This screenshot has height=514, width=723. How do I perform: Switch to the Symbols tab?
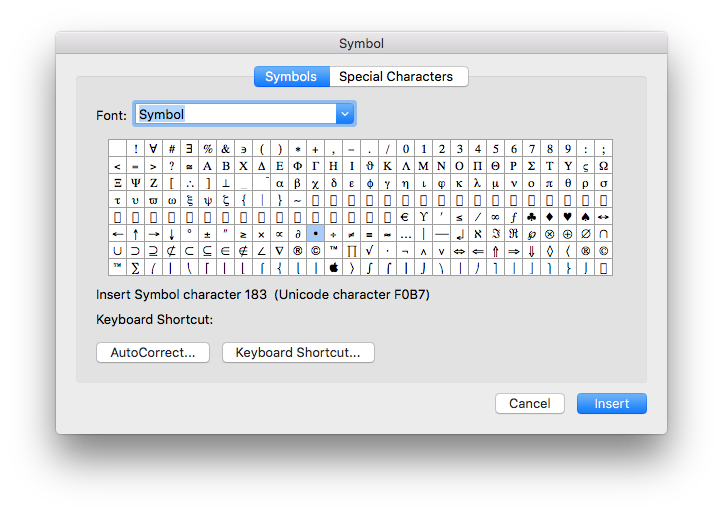pos(291,77)
